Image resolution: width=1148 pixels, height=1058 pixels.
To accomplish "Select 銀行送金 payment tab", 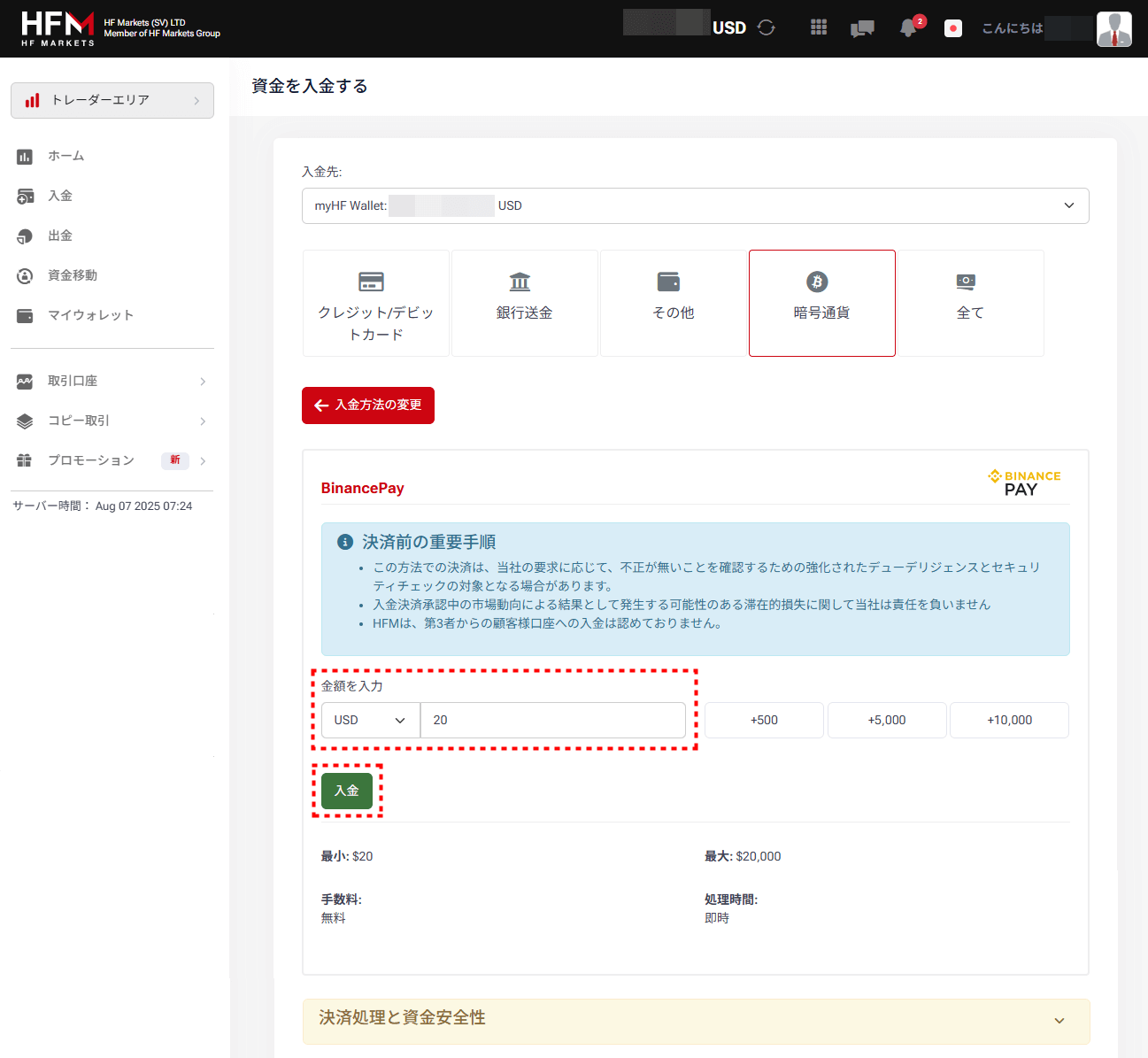I will point(525,303).
